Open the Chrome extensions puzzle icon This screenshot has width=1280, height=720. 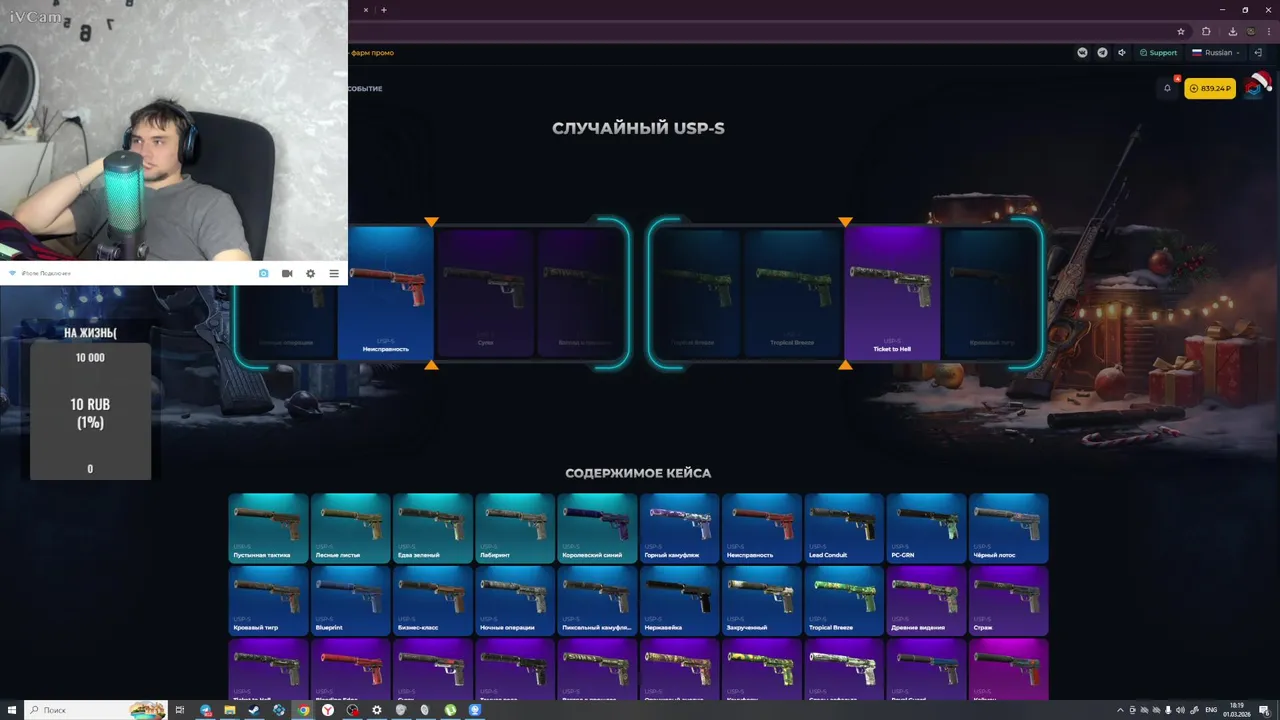[1206, 31]
